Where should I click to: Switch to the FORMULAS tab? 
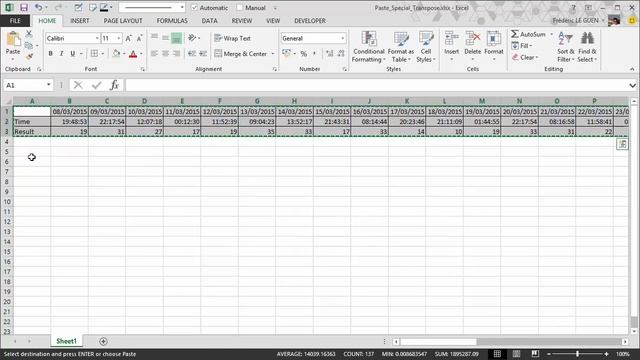172,20
